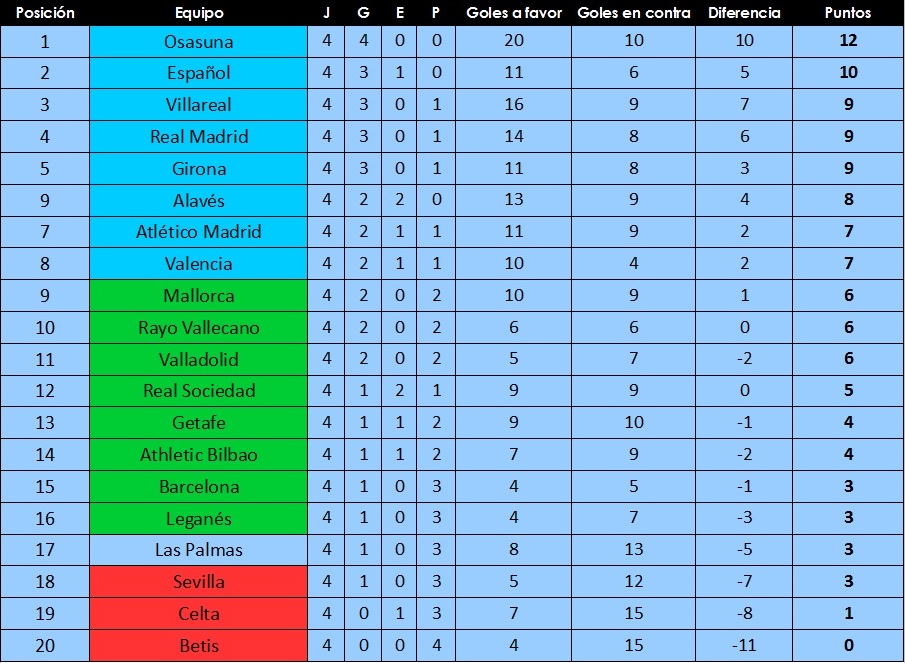Select the red Betis team cell
905x663 pixels.
click(199, 646)
